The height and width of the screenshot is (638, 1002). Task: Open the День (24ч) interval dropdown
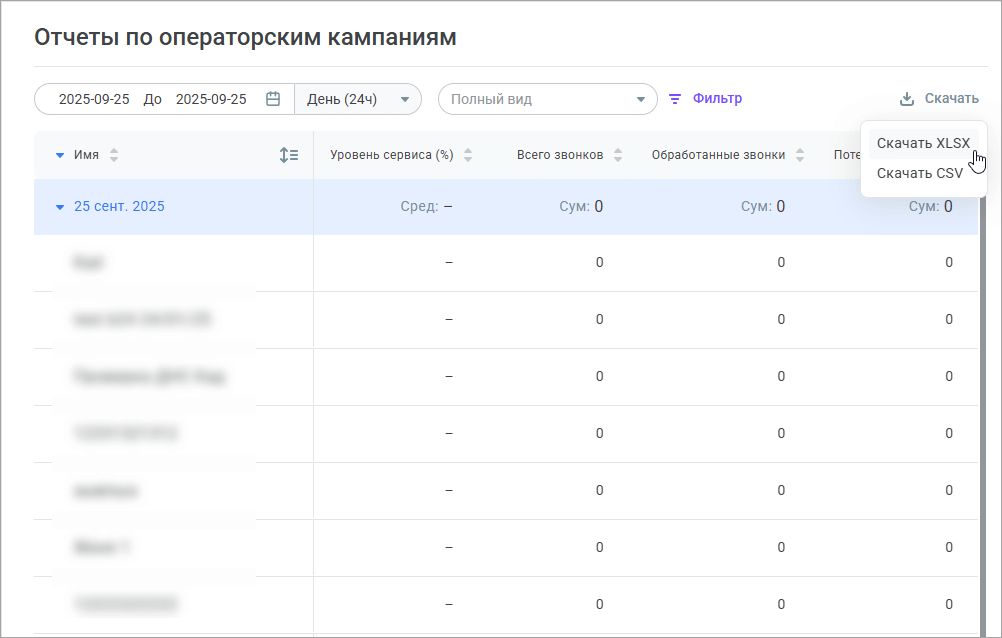pos(356,99)
